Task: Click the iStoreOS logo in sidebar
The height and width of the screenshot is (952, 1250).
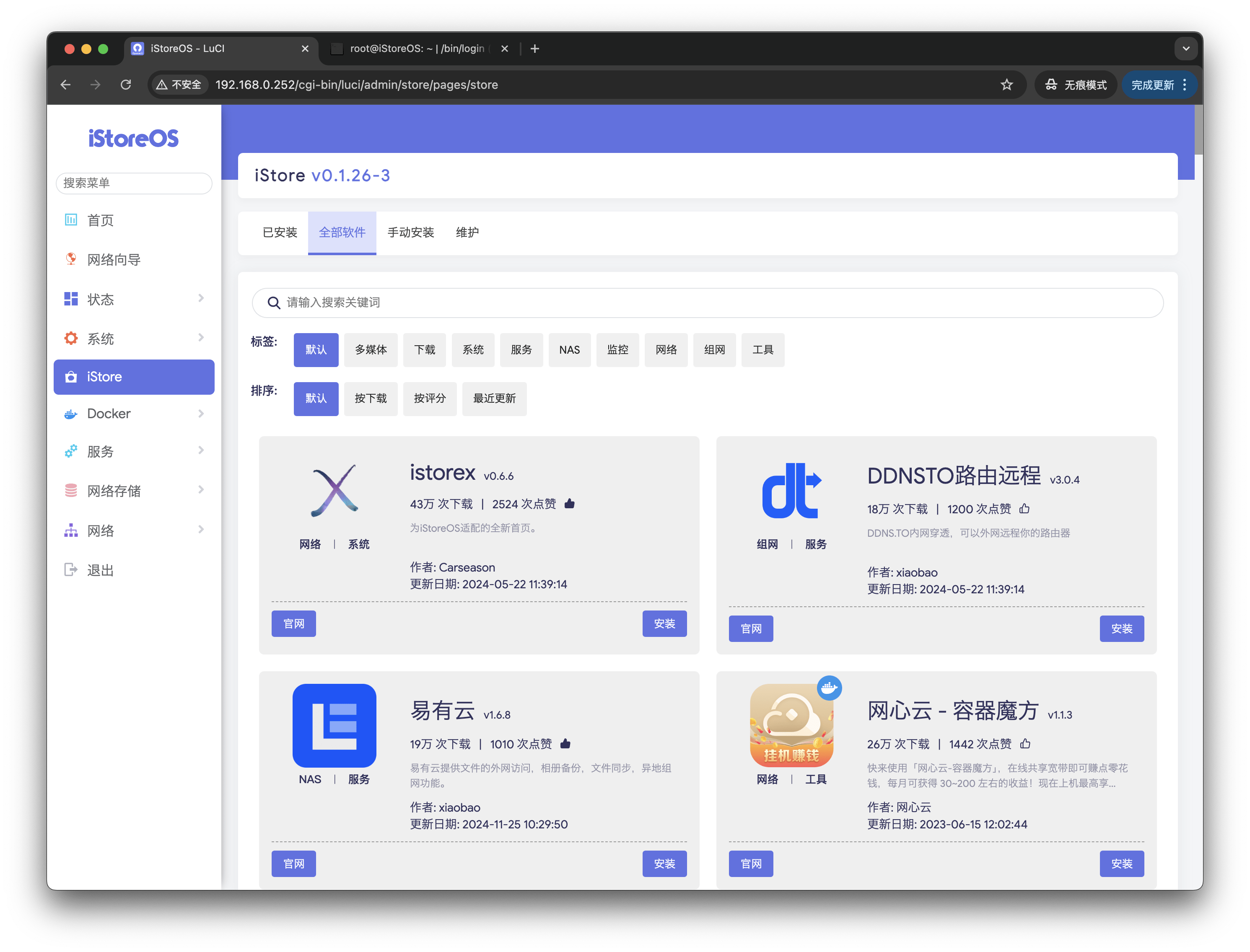Action: tap(133, 138)
